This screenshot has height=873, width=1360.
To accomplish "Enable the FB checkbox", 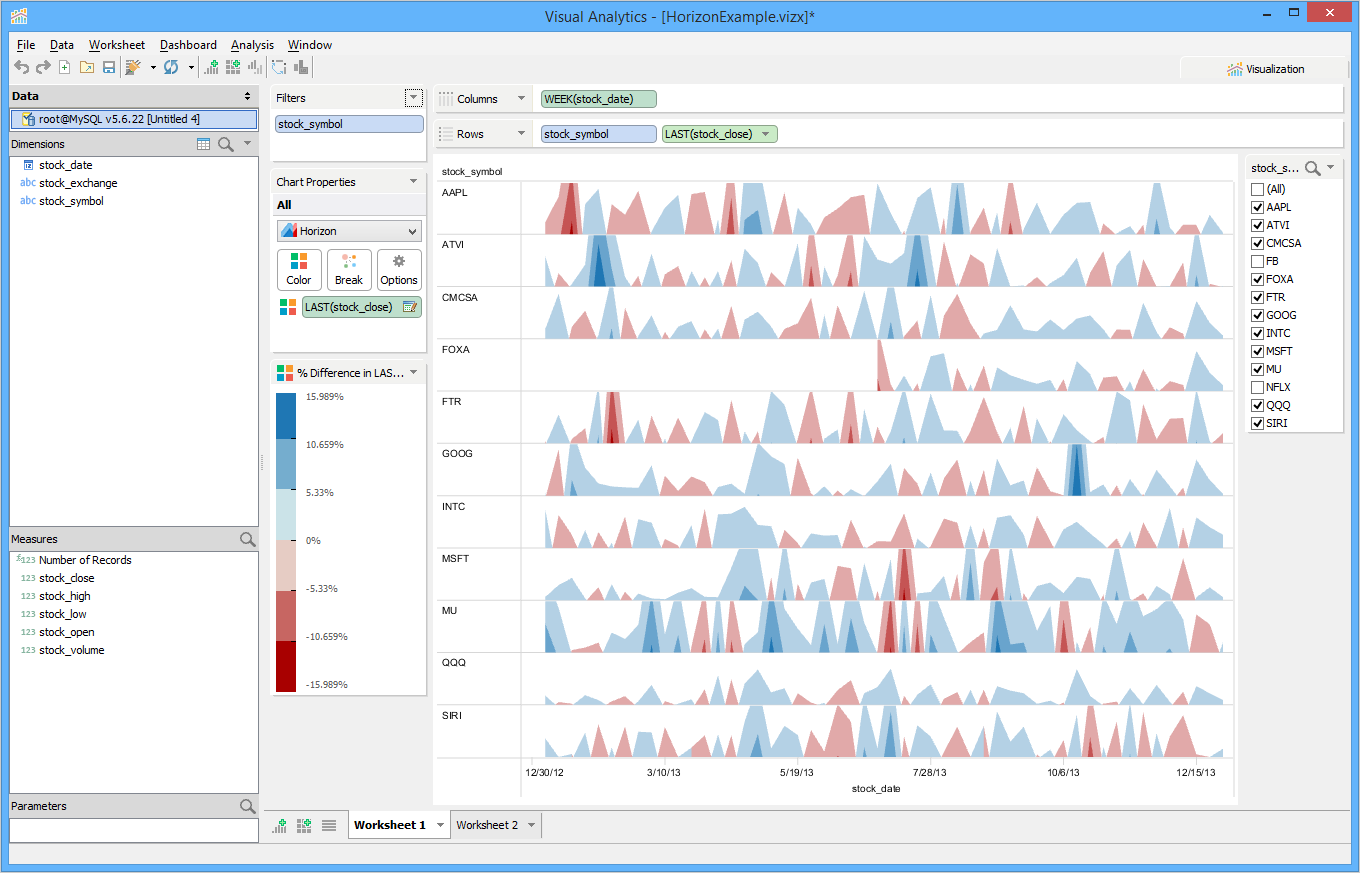I will (x=1257, y=261).
